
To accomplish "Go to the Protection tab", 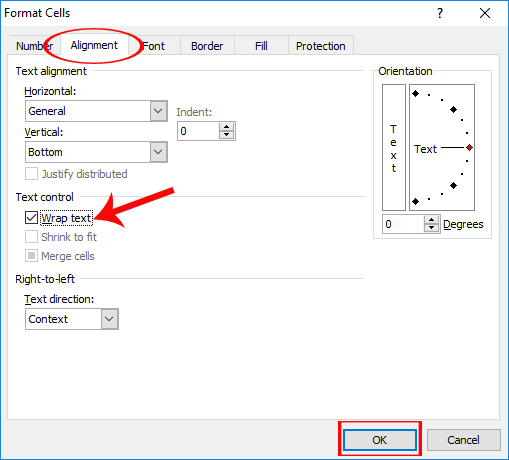I will pyautogui.click(x=321, y=46).
